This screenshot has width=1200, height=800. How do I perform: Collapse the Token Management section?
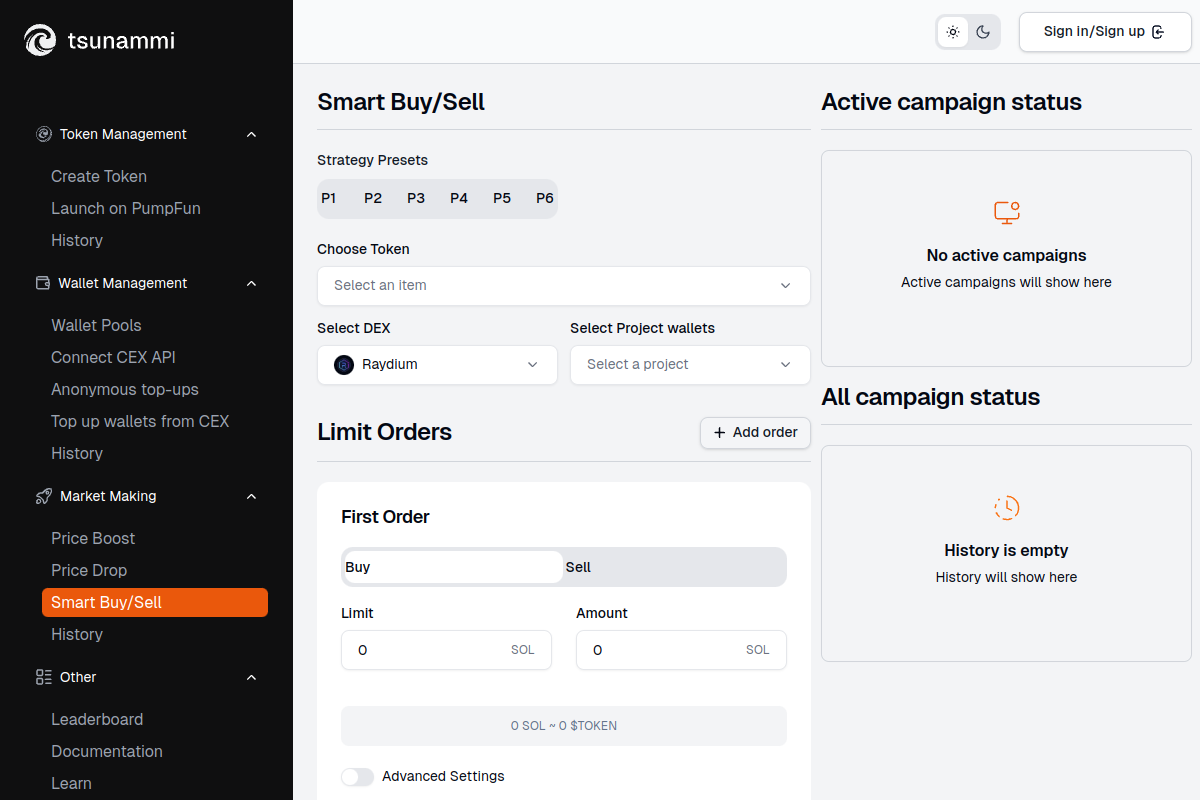(x=251, y=134)
